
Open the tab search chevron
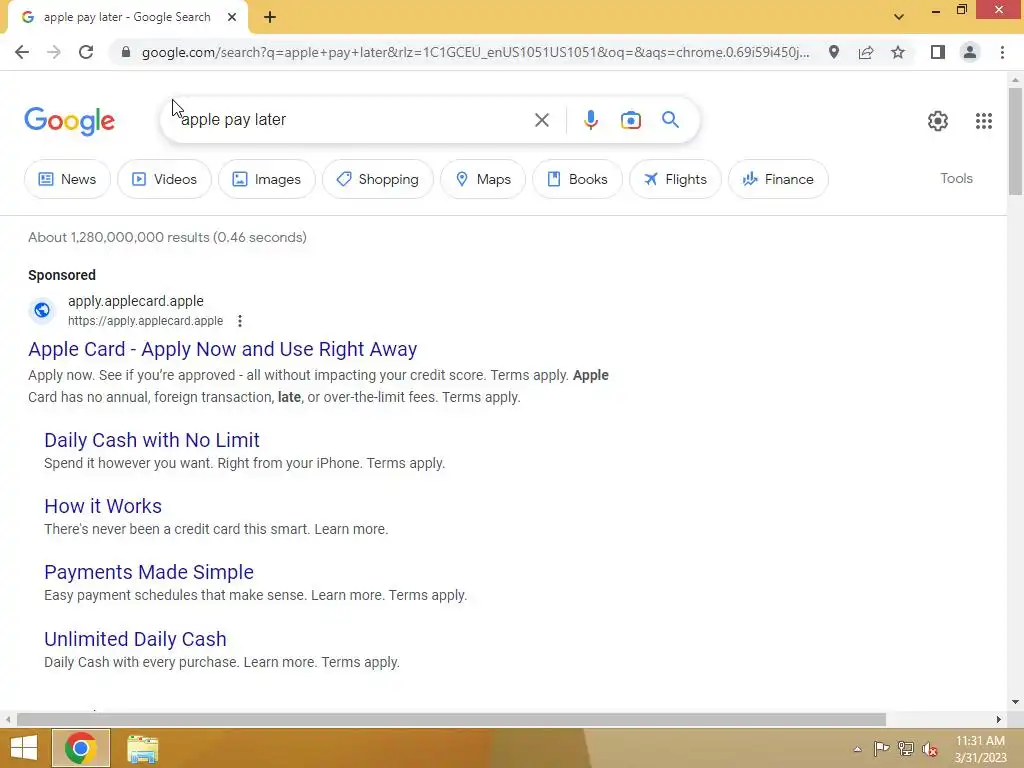[x=899, y=17]
